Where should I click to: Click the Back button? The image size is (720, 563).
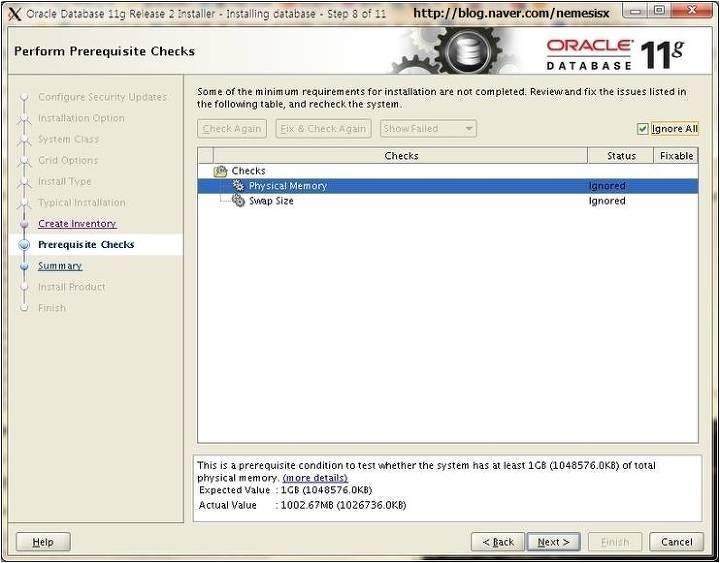point(498,542)
